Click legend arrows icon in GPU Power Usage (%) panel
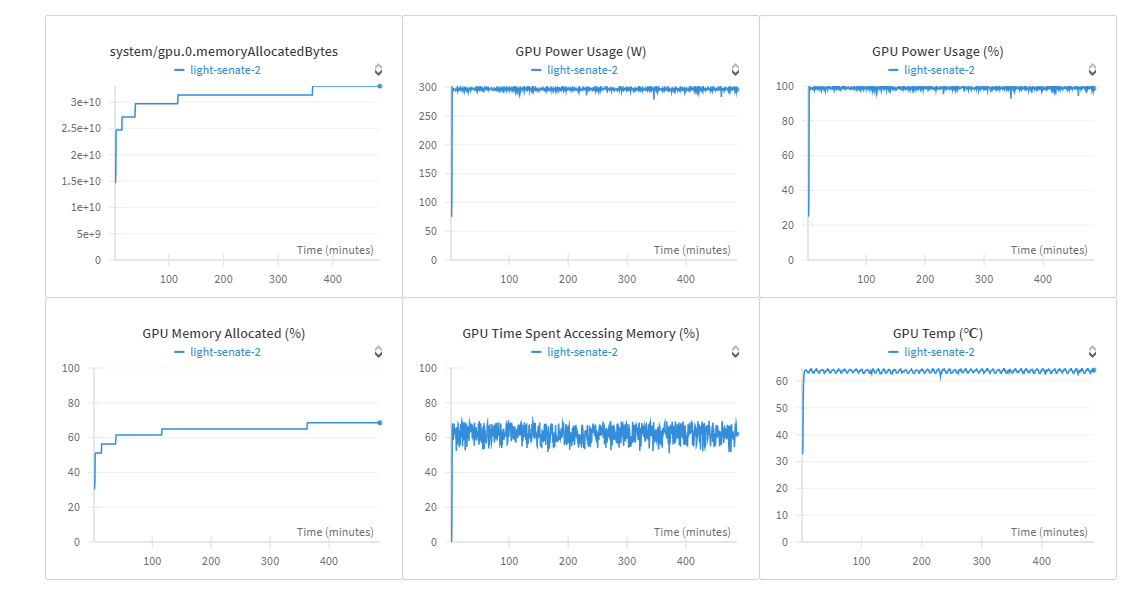Viewport: 1135px width, 593px height. [1092, 70]
